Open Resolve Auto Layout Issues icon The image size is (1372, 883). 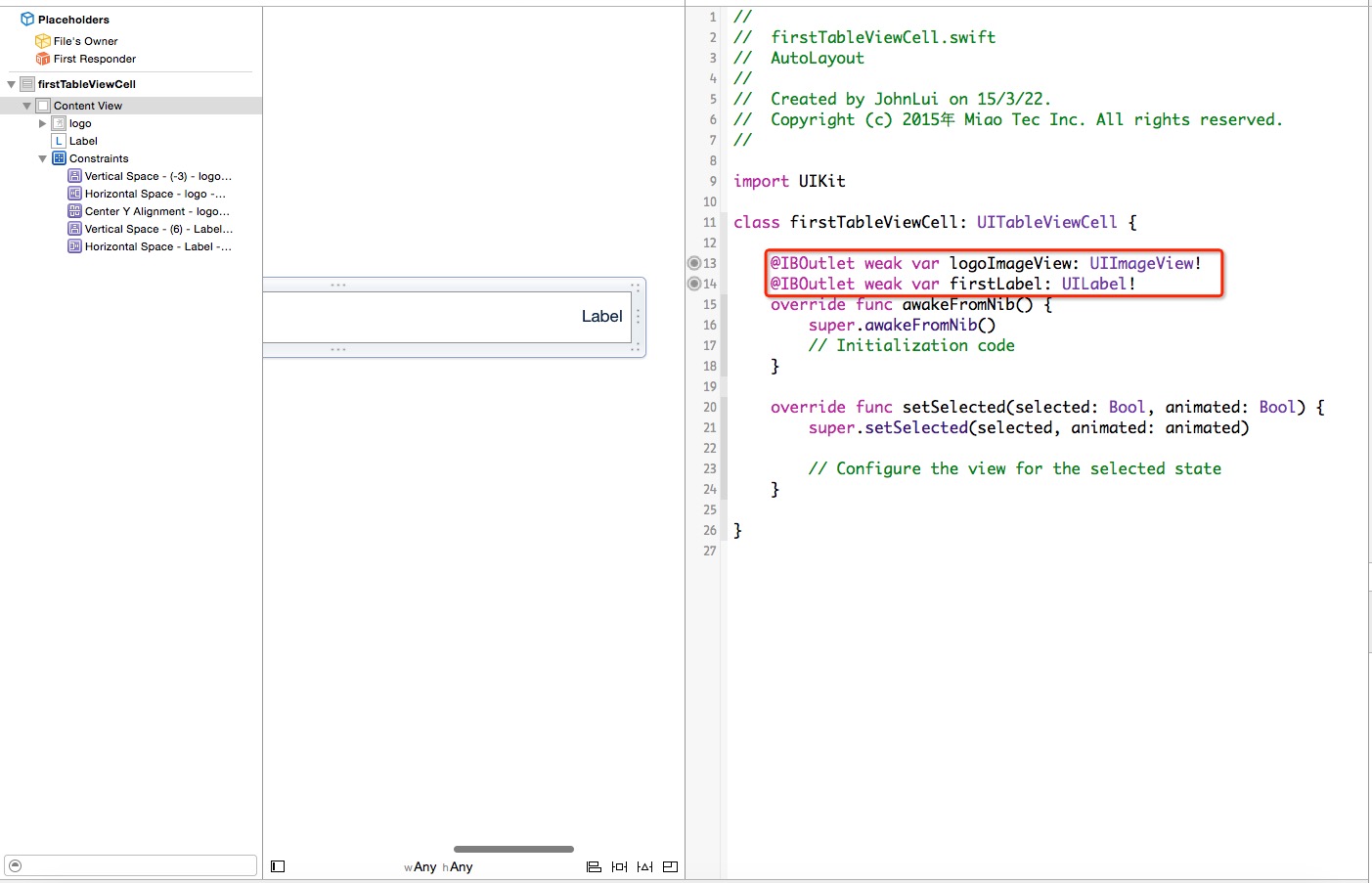click(644, 866)
